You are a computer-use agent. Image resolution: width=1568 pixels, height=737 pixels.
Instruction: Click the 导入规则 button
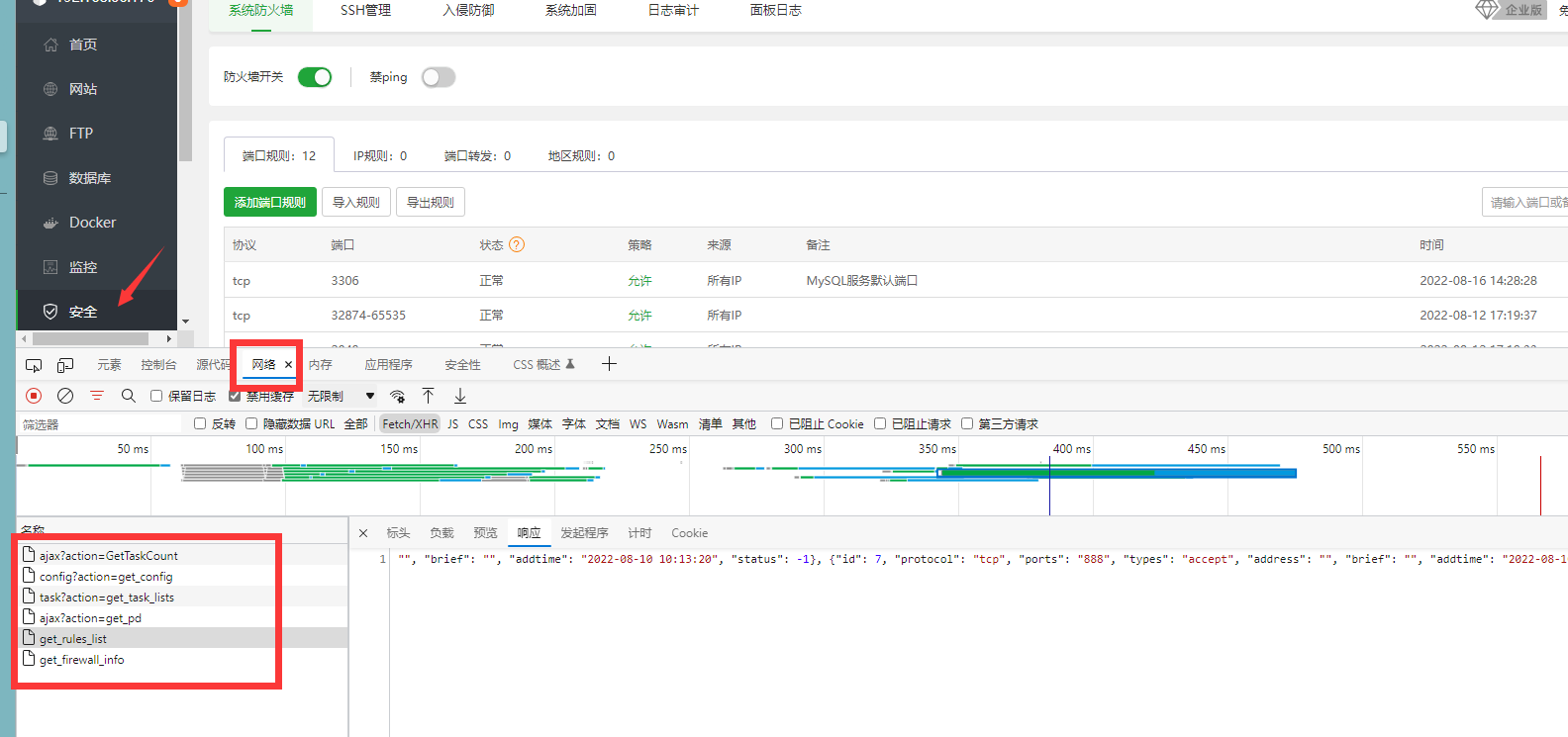(356, 202)
